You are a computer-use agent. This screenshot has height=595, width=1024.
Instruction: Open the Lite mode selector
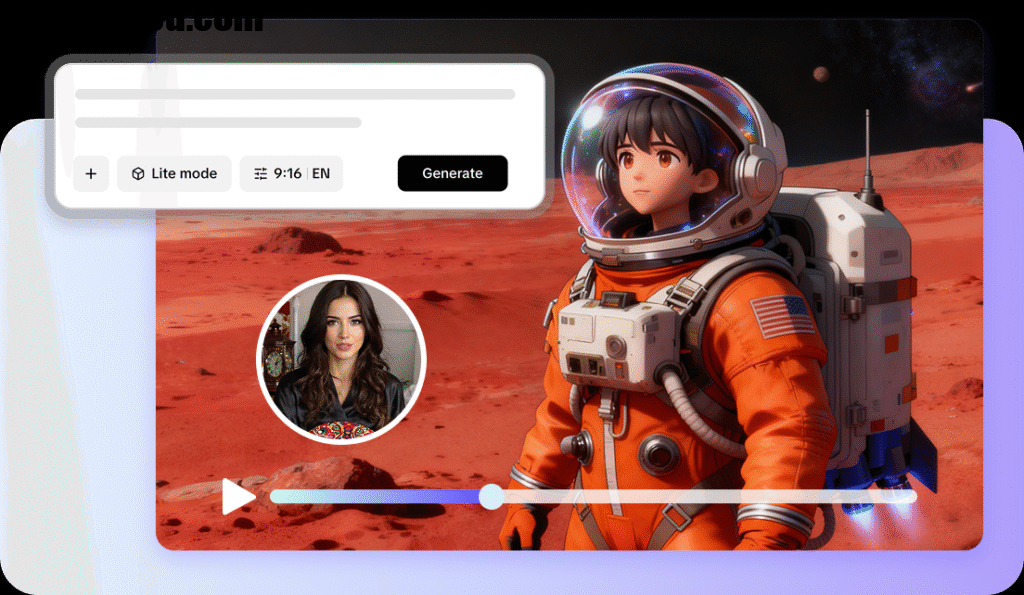pyautogui.click(x=175, y=174)
